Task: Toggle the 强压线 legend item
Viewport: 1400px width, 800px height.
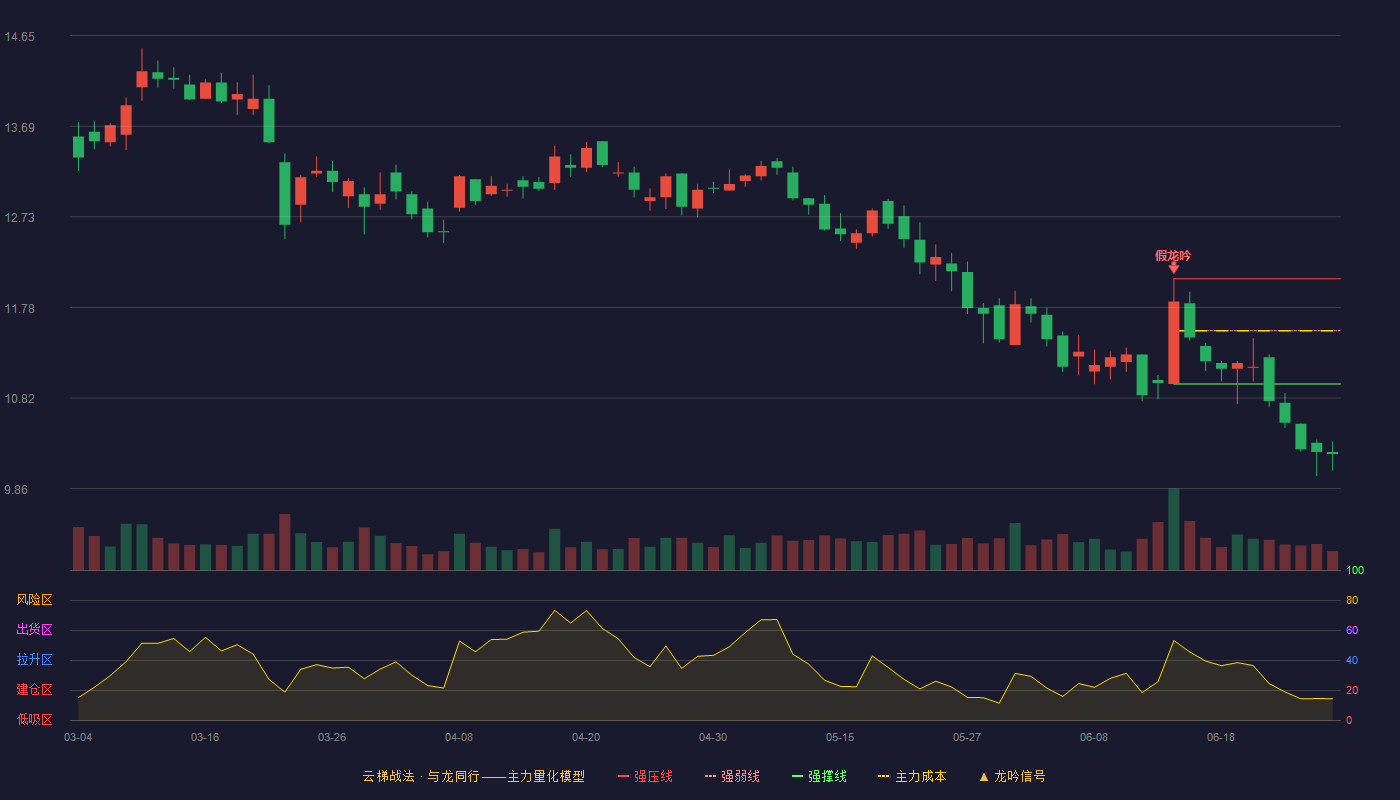Action: [645, 776]
